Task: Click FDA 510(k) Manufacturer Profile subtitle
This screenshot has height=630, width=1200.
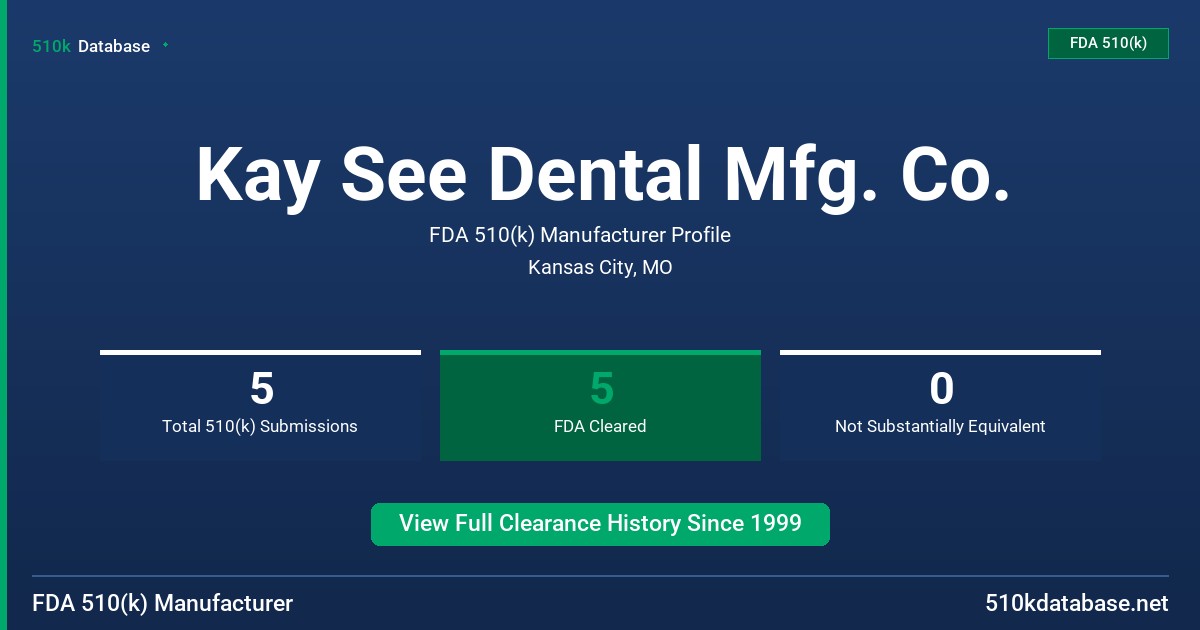Action: tap(580, 236)
